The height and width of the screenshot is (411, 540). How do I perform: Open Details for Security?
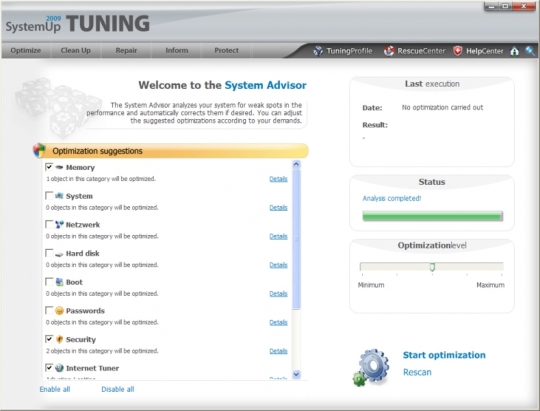point(278,351)
